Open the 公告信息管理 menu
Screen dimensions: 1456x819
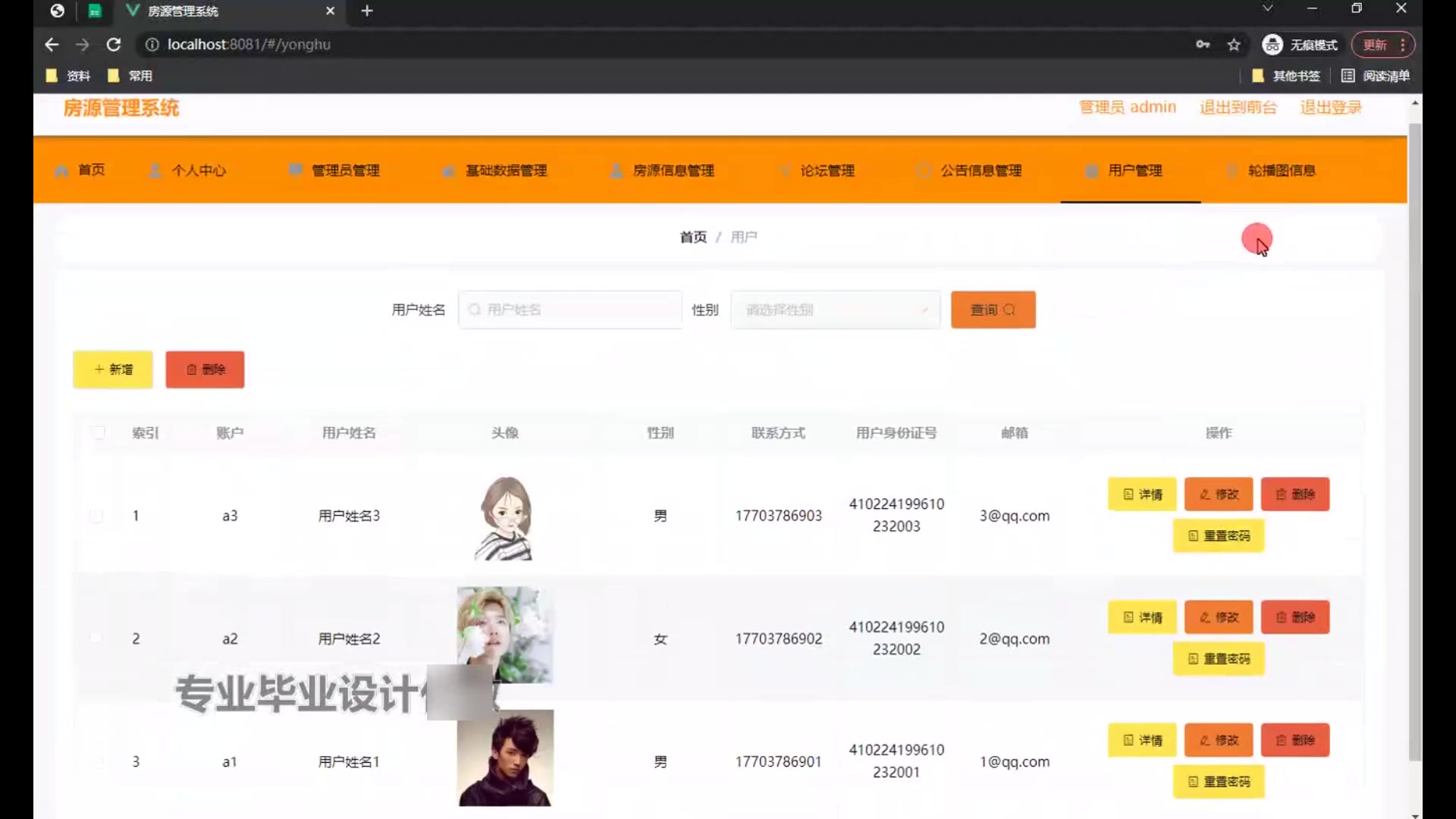970,170
